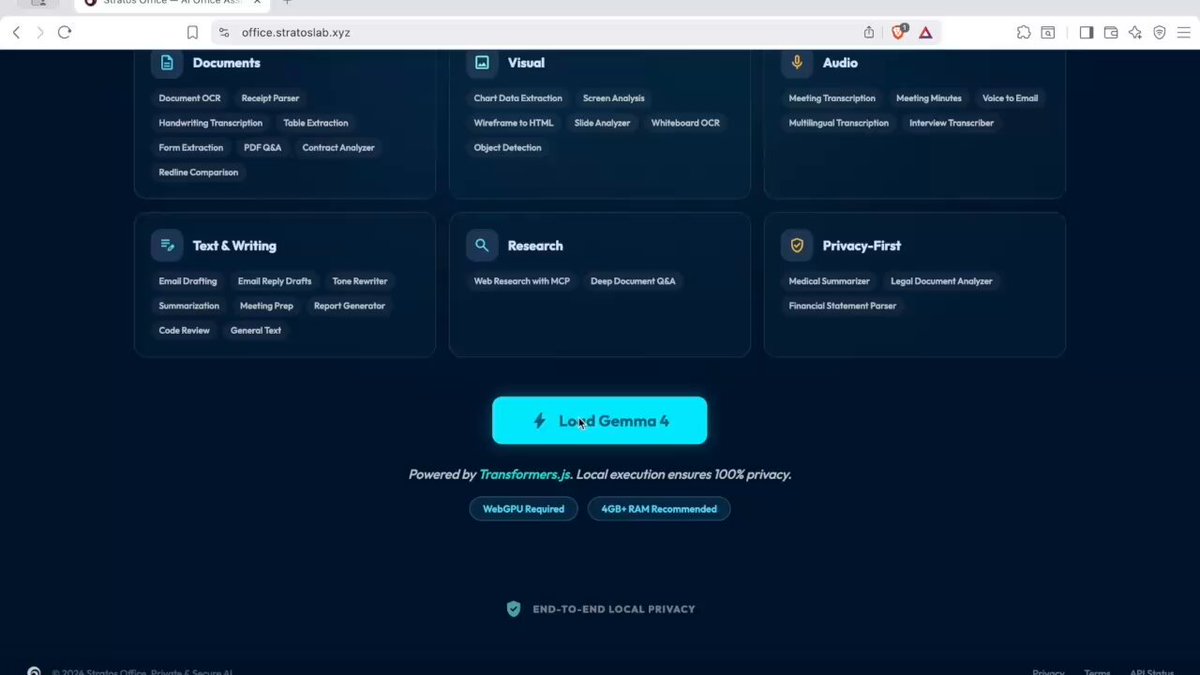Reload the page
Screen dimensions: 1200x675
tap(65, 32)
